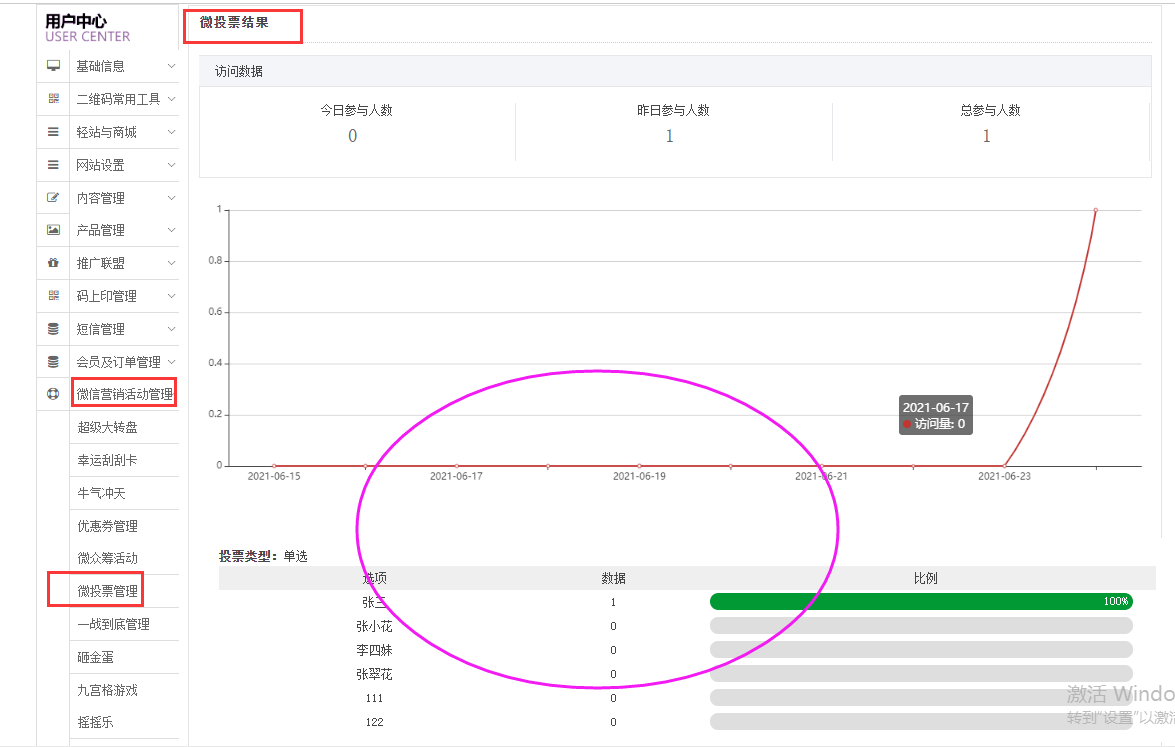This screenshot has height=747, width=1175.
Task: Expand the 网站设置 chevron arrow
Action: tap(171, 165)
